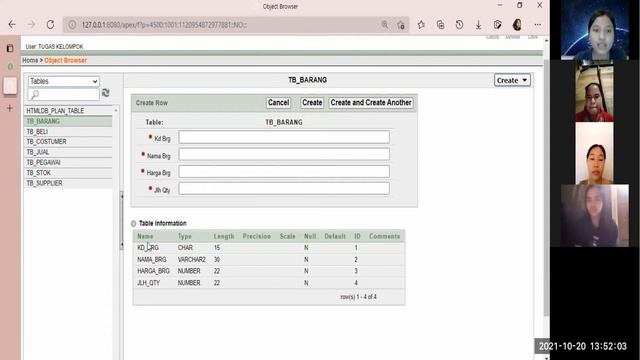
Task: Focus the Kd Brg input field
Action: [284, 137]
